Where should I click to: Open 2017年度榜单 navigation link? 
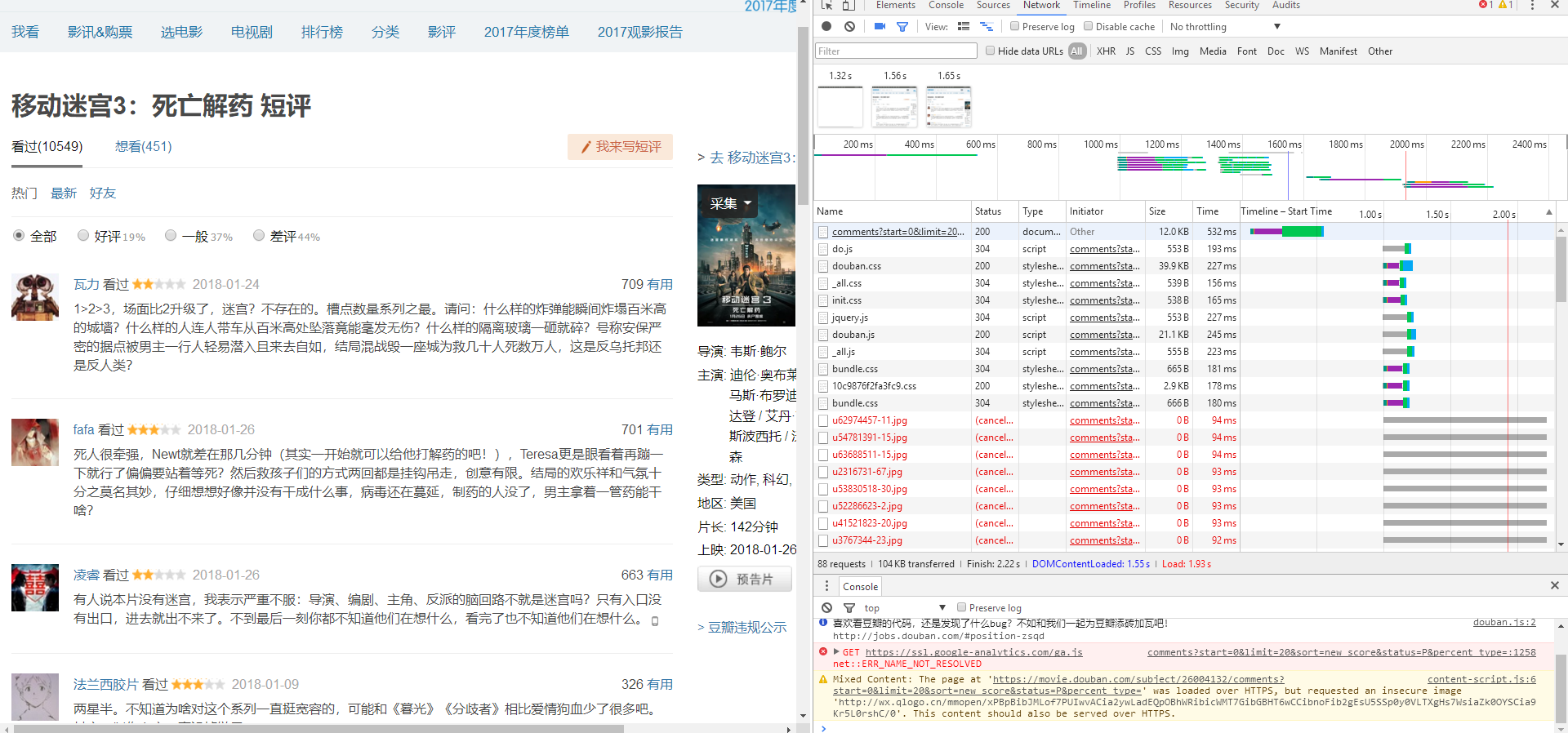tap(526, 32)
